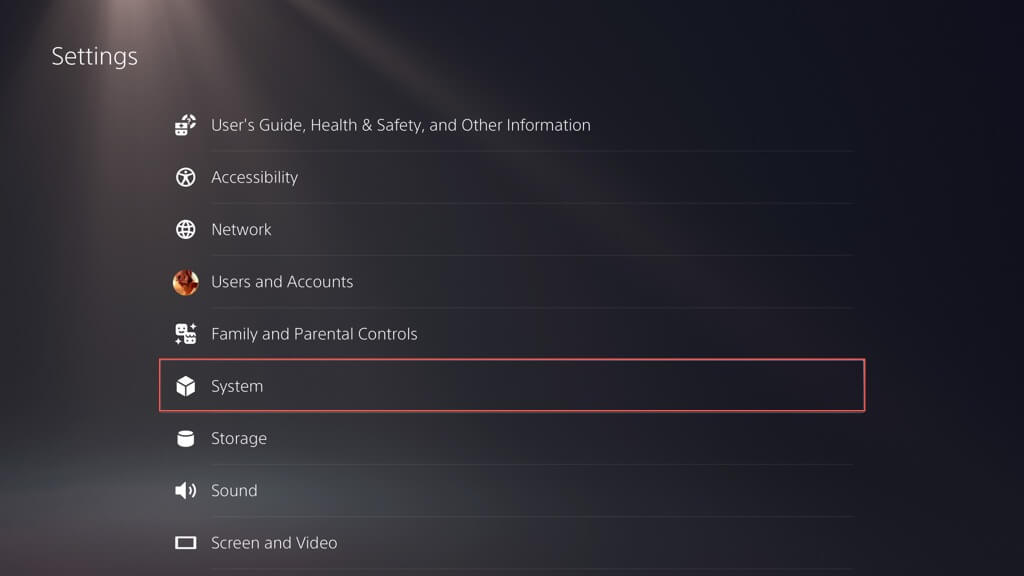
Task: Open Screen and Video settings
Action: (x=274, y=543)
